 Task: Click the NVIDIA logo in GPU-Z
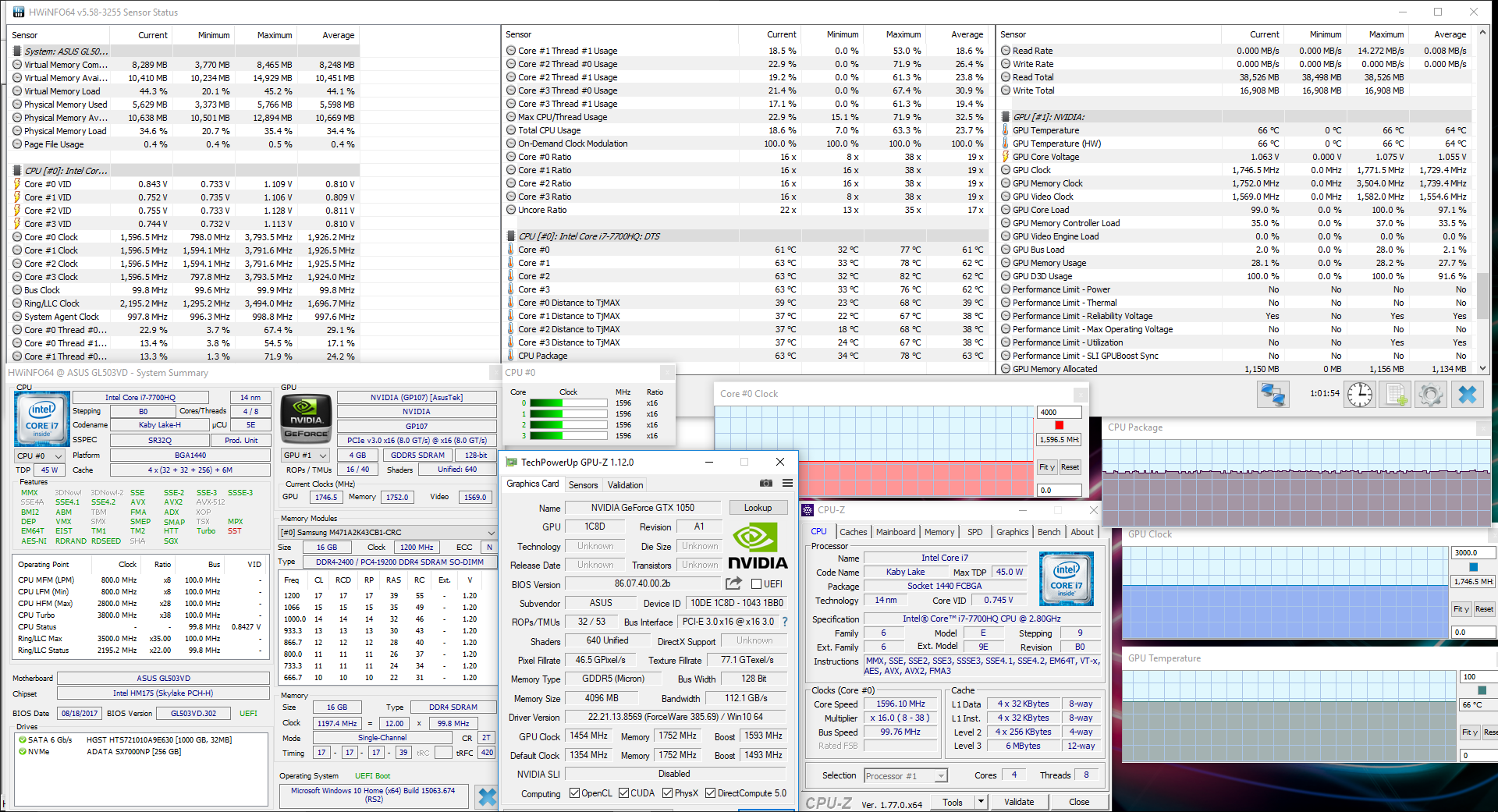[758, 546]
